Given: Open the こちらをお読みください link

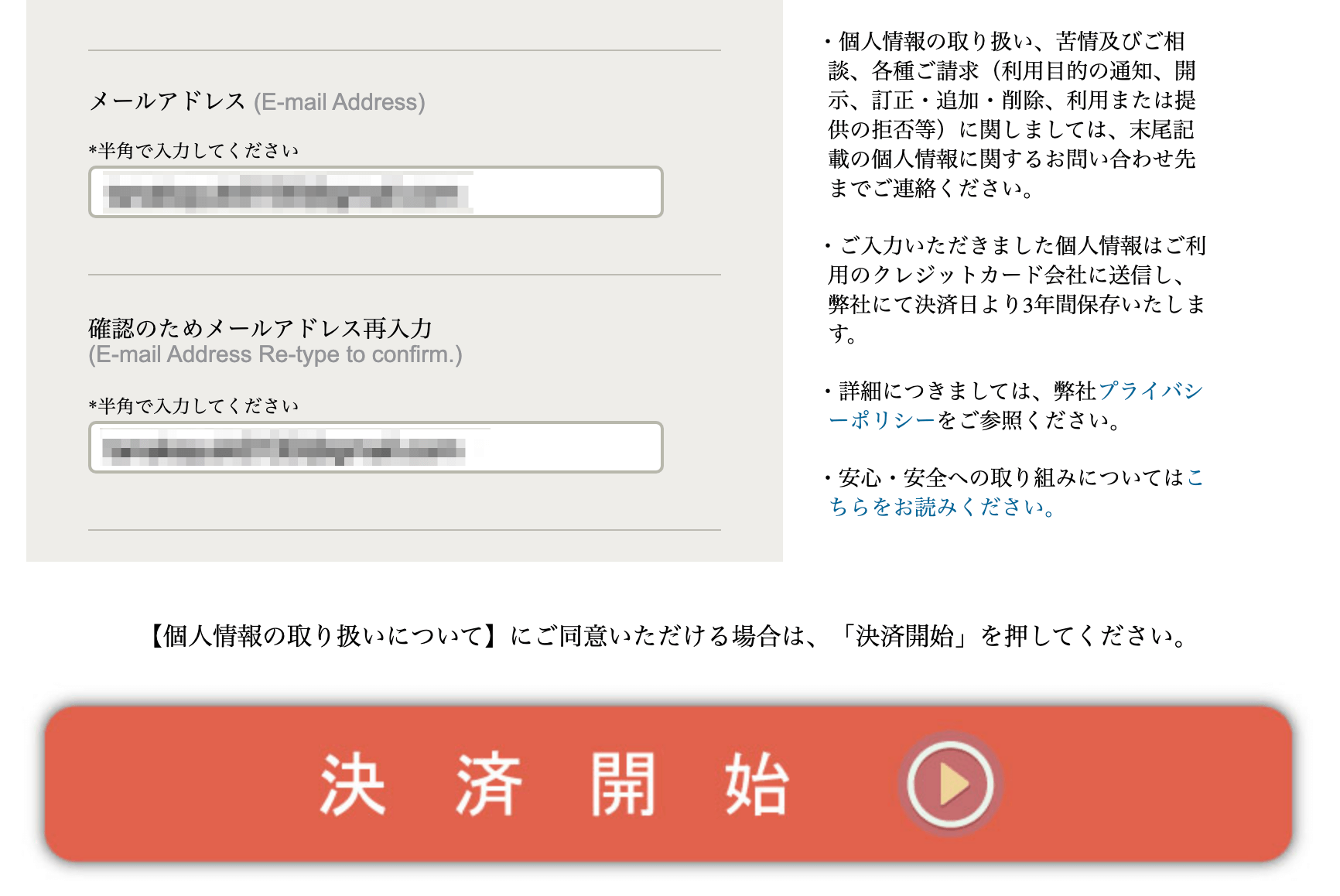Looking at the screenshot, I should 941,507.
